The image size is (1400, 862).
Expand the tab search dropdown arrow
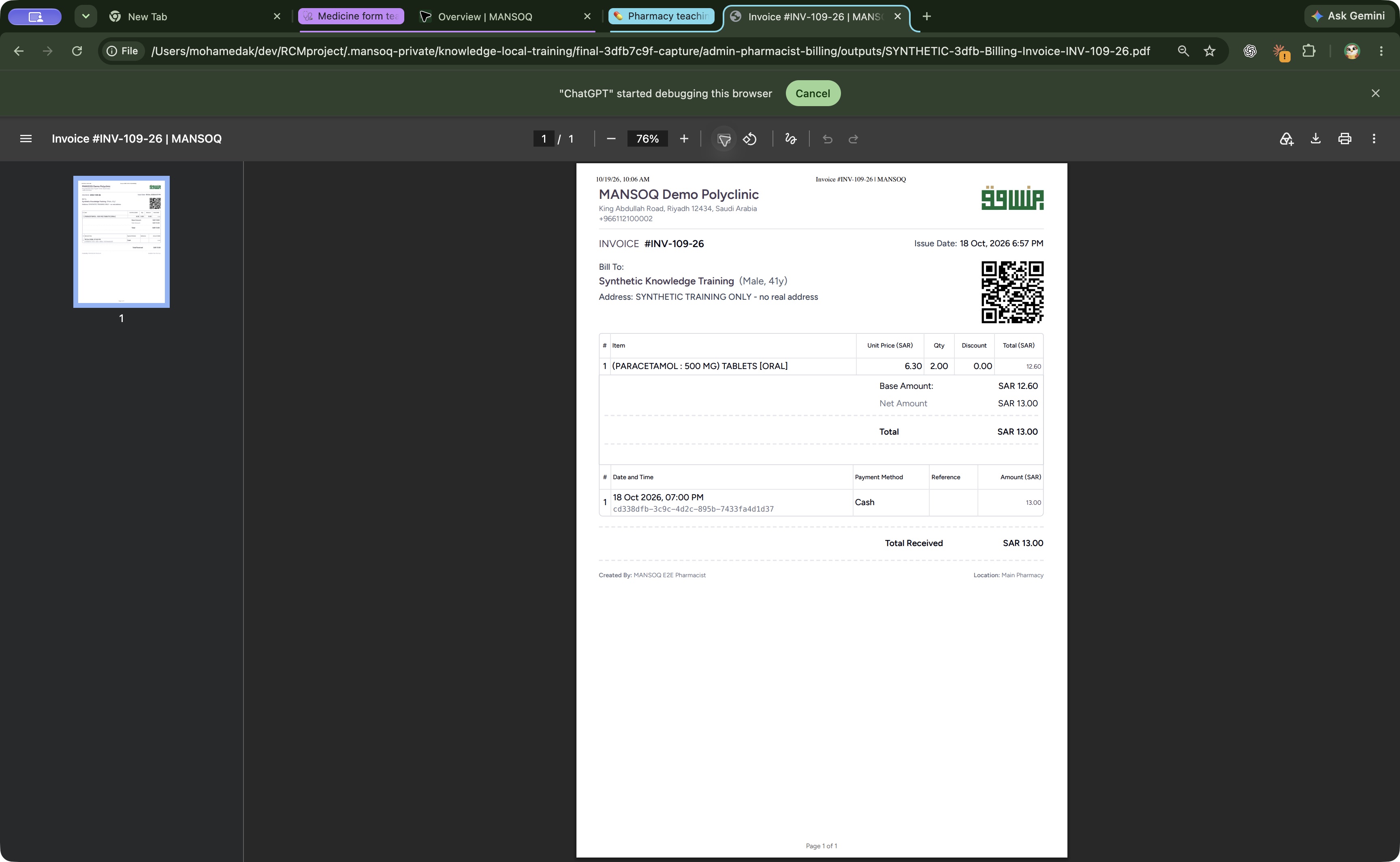(x=85, y=16)
